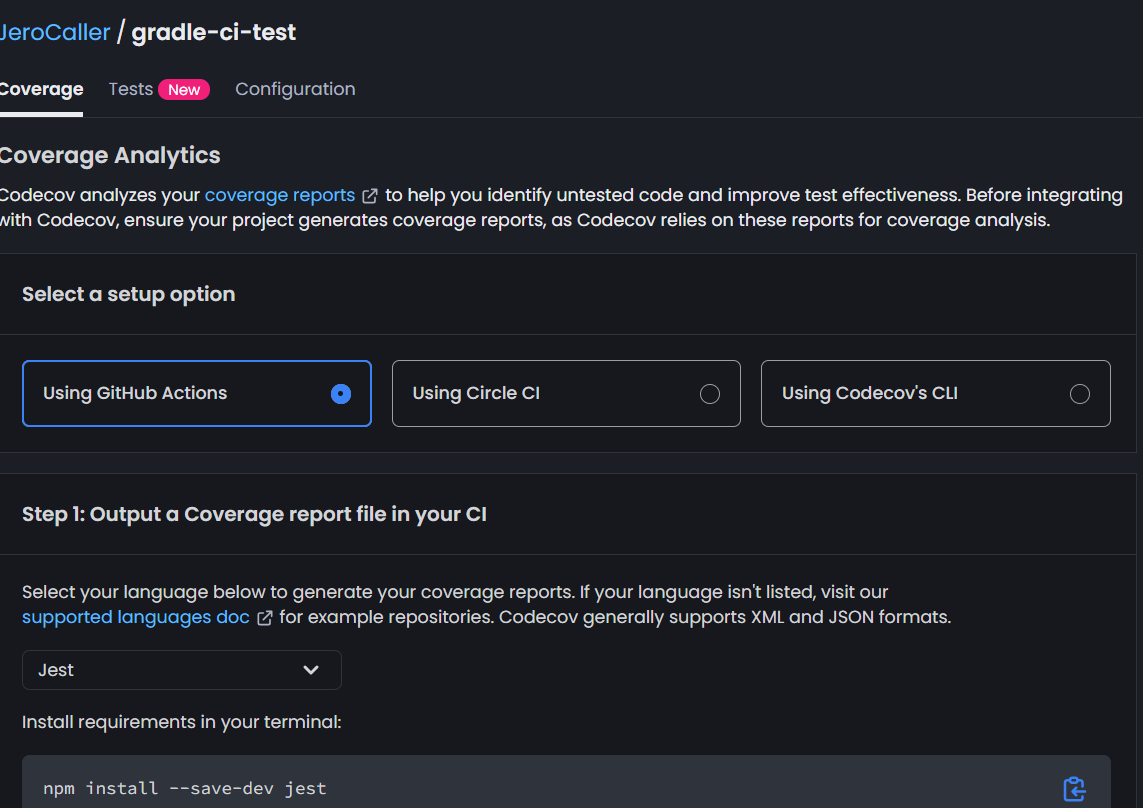
Task: Navigate to the JeroCaller owner breadcrumb
Action: coord(55,32)
